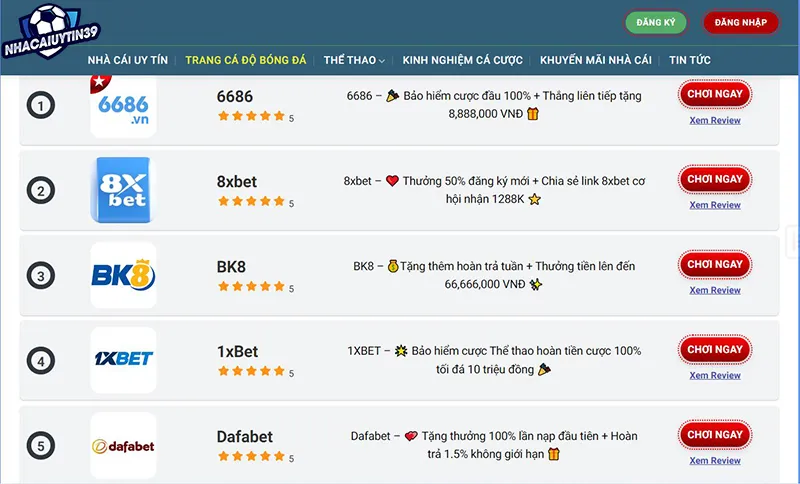Open the 6686.vn logo tile
This screenshot has width=800, height=484.
click(123, 107)
